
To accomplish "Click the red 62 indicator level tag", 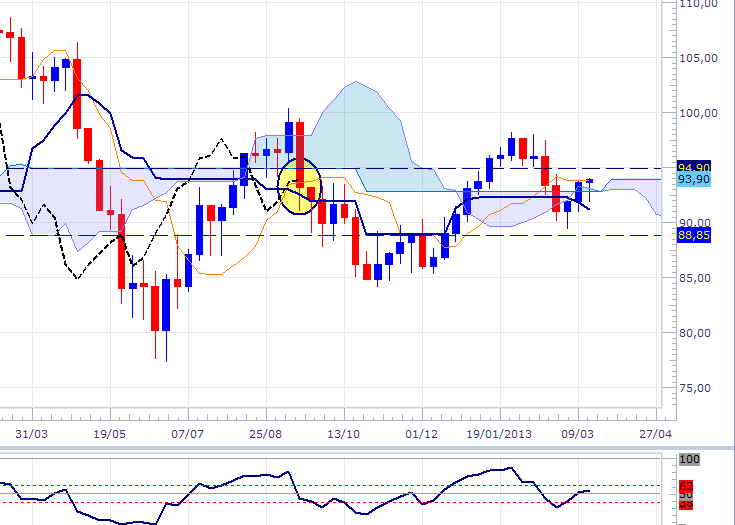I will click(x=686, y=485).
